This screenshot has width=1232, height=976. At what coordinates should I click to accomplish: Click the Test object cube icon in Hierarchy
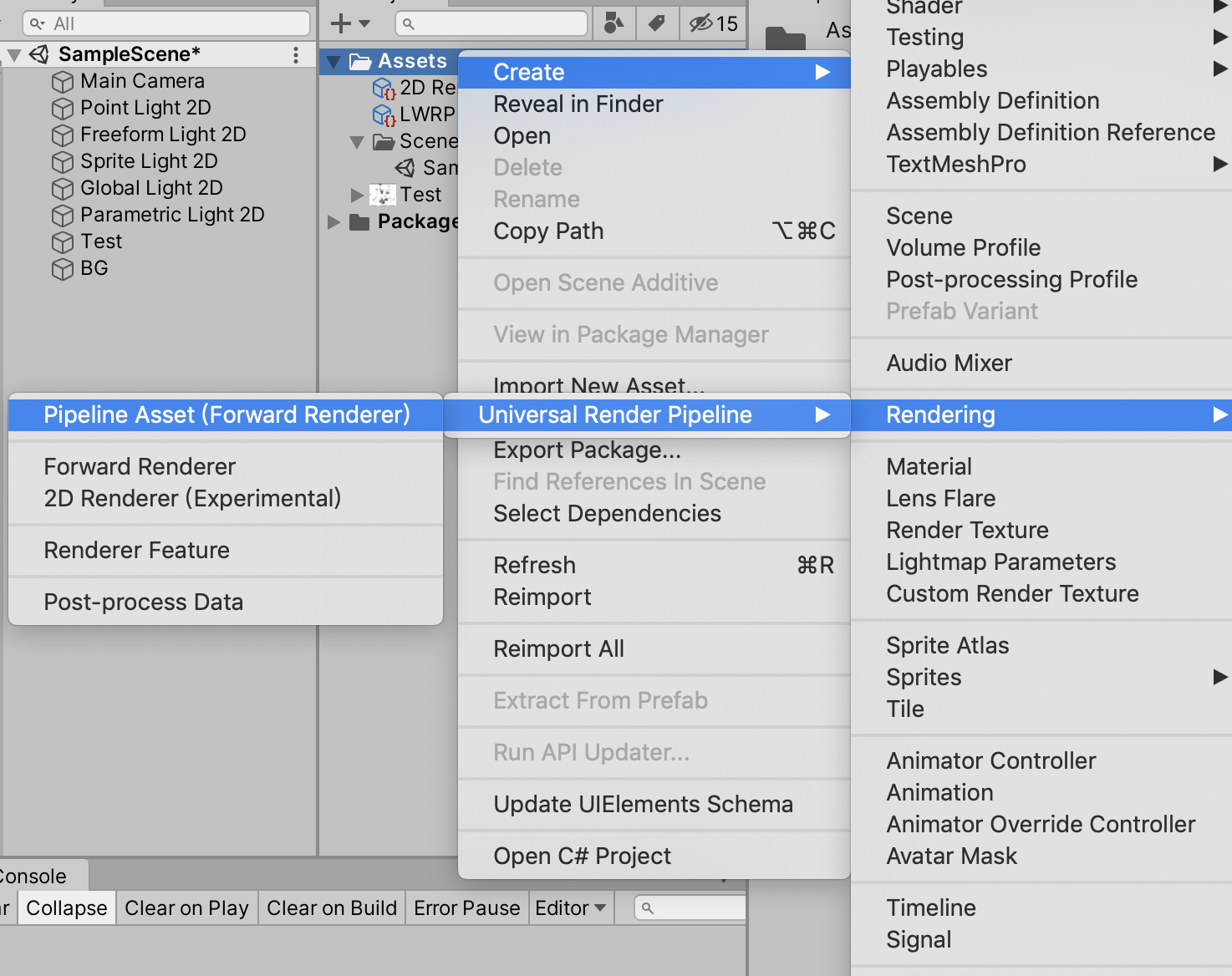63,242
